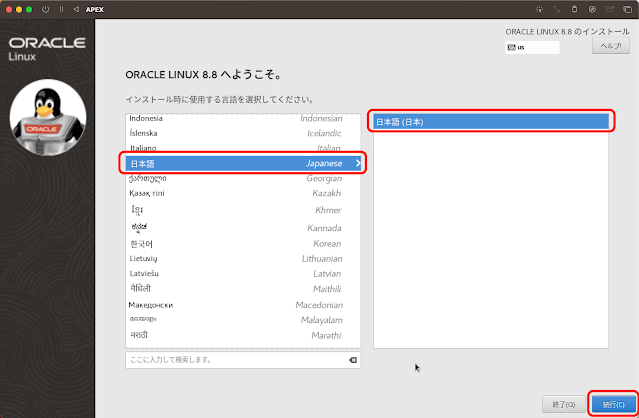Select the Íslenska Icelandic row
The width and height of the screenshot is (639, 418).
(243, 133)
